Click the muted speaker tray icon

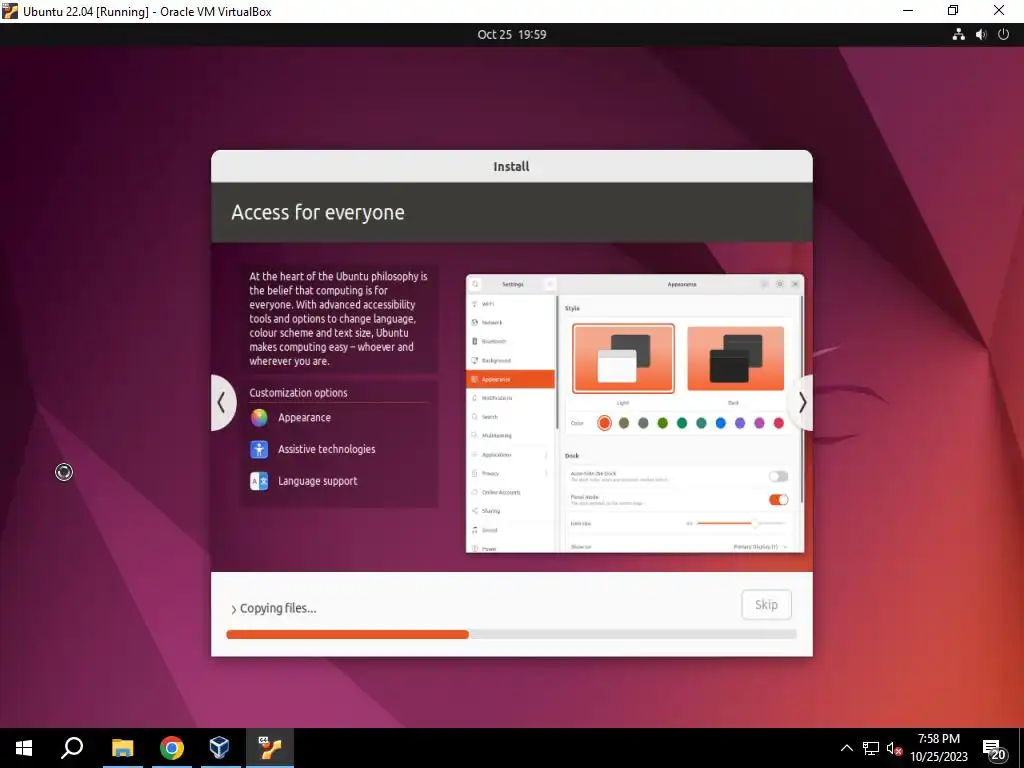click(894, 748)
